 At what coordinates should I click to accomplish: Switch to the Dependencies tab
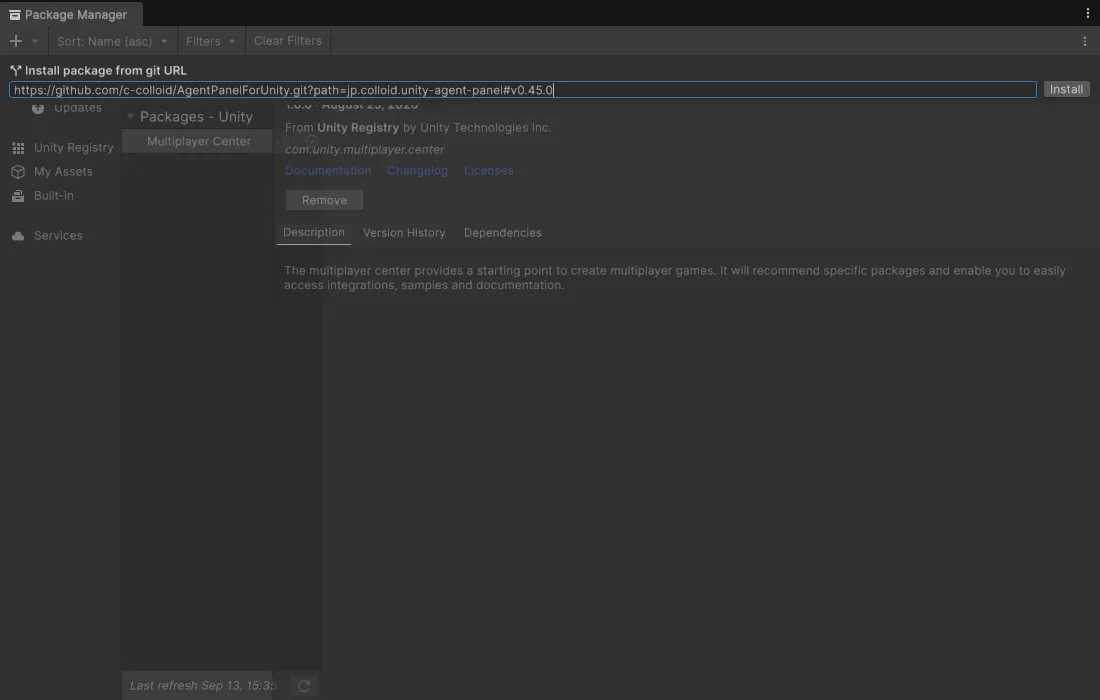tap(502, 233)
